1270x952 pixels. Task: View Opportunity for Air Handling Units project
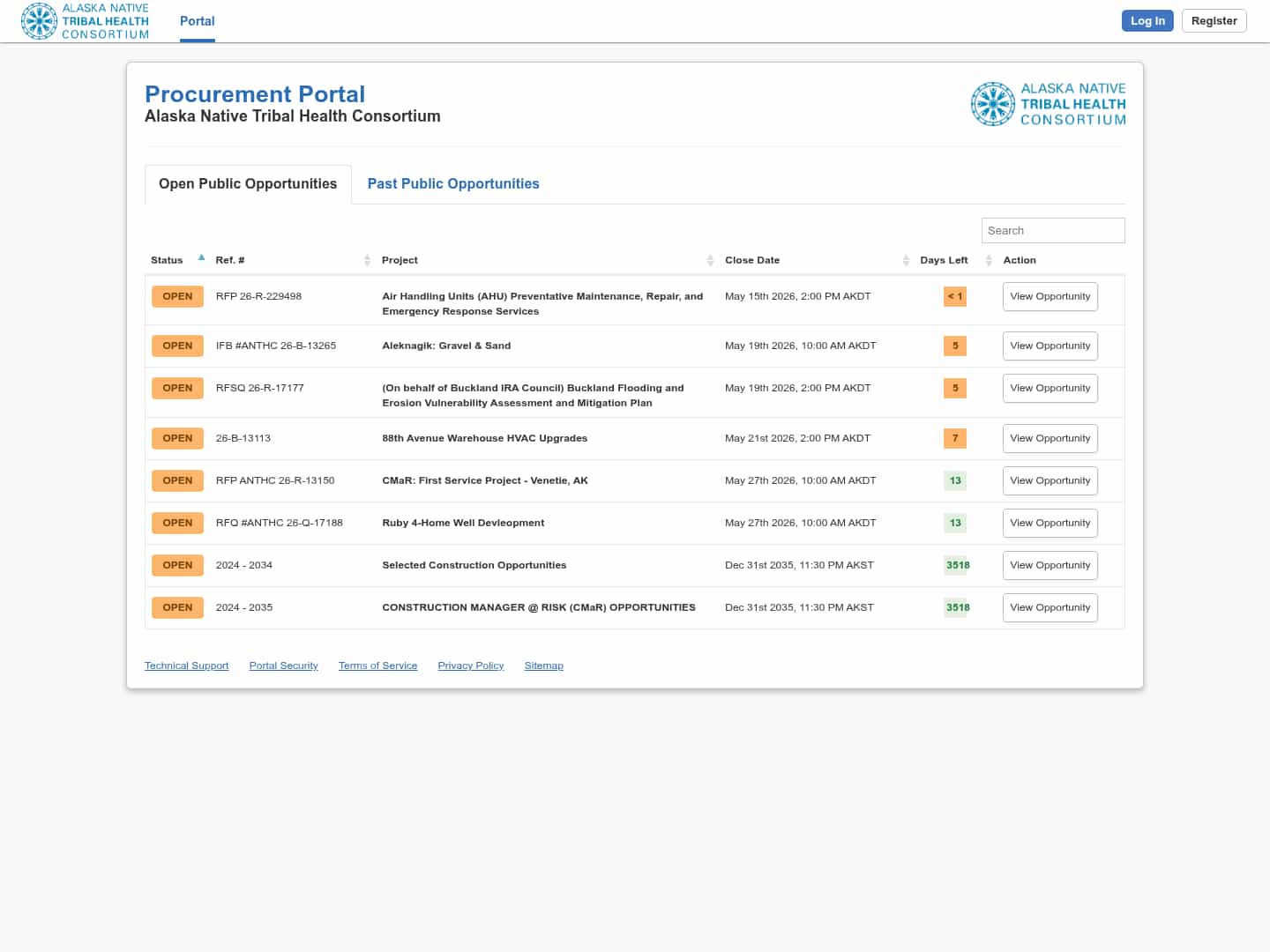[1050, 297]
